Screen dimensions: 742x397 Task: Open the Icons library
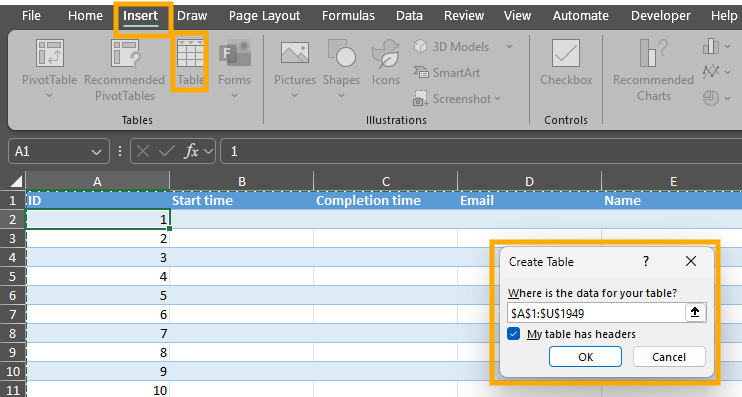point(385,62)
